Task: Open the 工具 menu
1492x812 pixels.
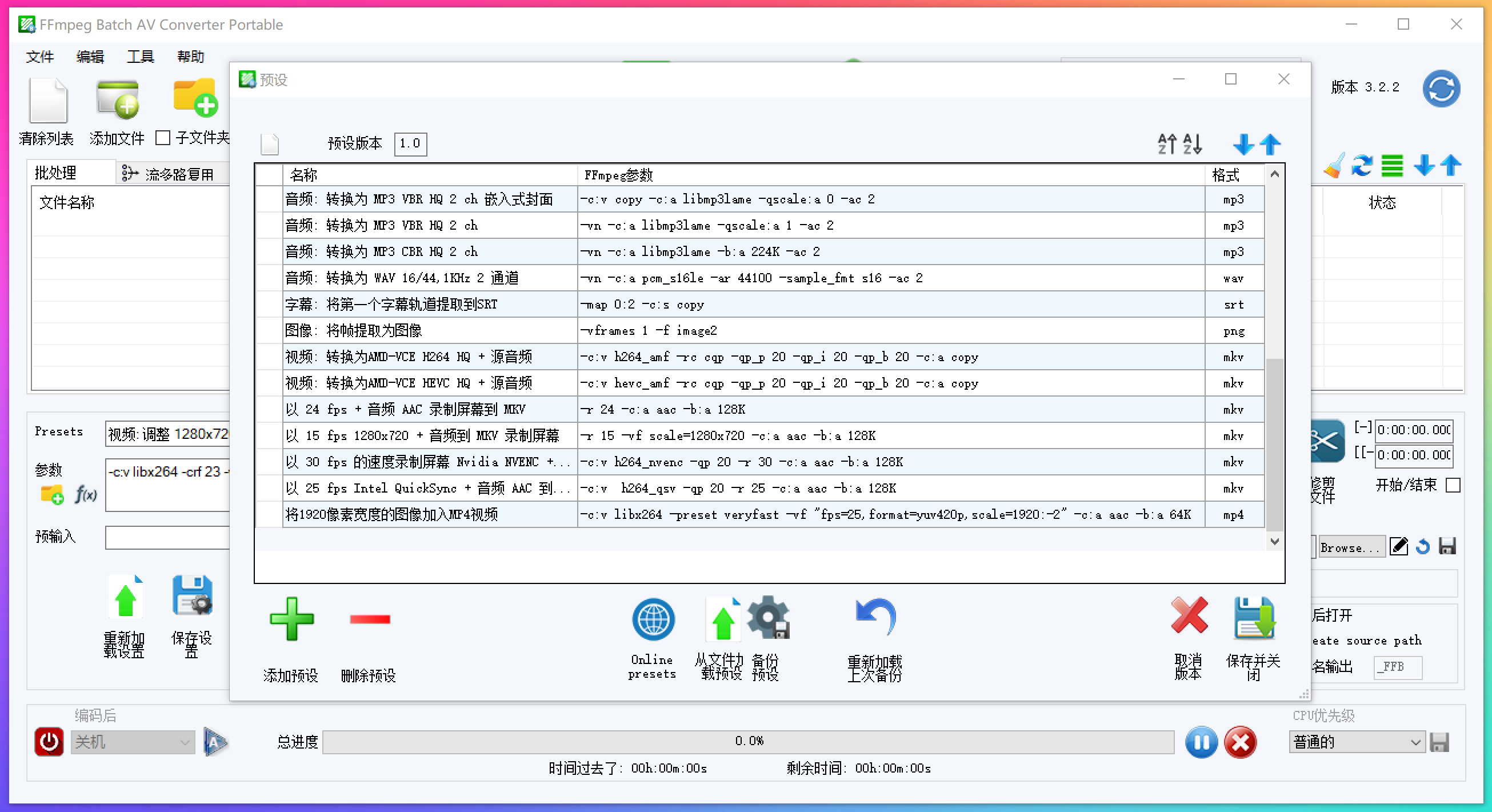Action: (x=139, y=57)
